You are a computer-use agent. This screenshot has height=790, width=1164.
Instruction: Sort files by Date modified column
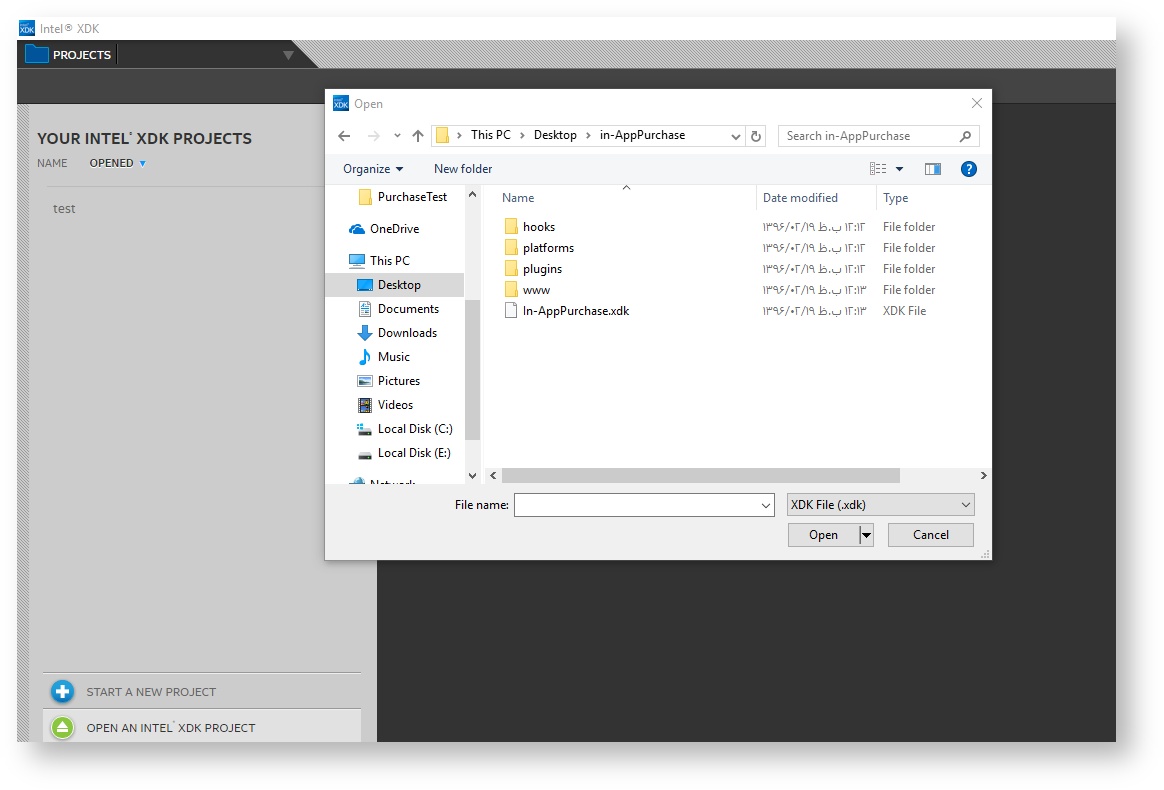coord(800,198)
